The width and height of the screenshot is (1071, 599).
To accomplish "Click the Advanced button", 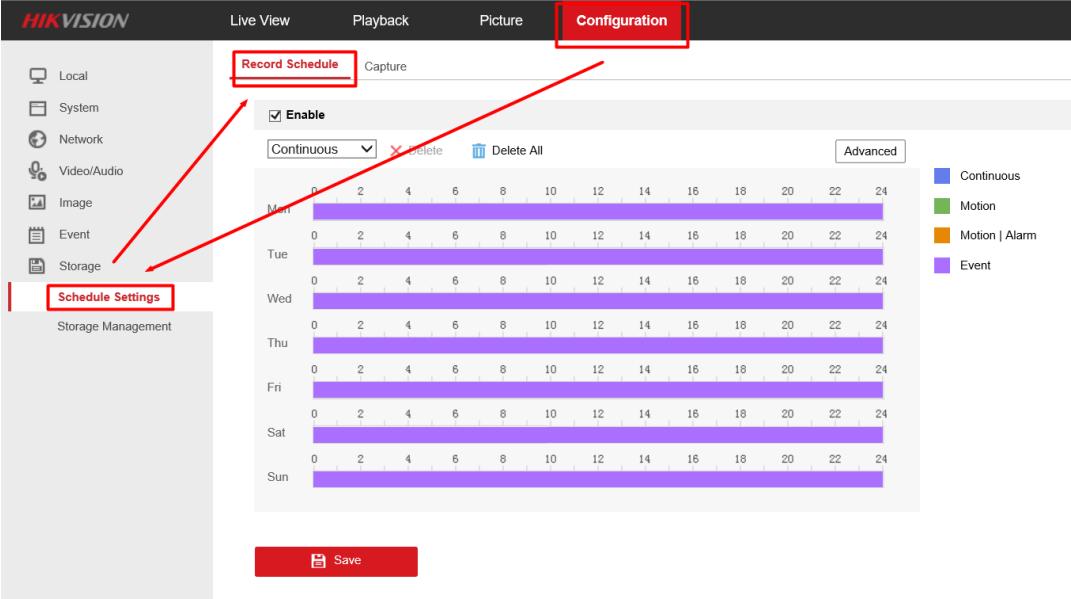I will (870, 151).
